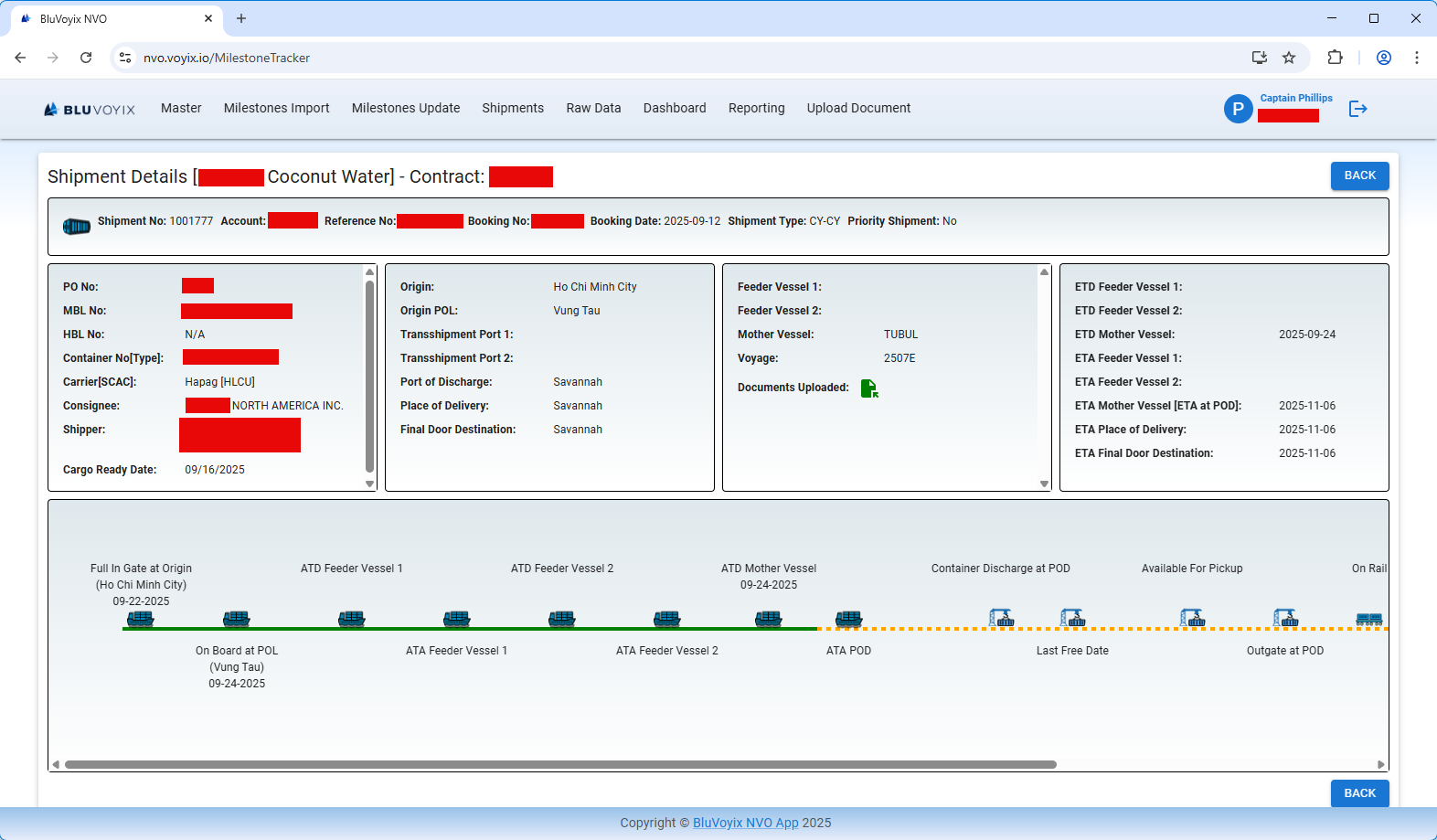Click the logout icon beside Captain Phillips
The height and width of the screenshot is (840, 1437).
[1357, 109]
